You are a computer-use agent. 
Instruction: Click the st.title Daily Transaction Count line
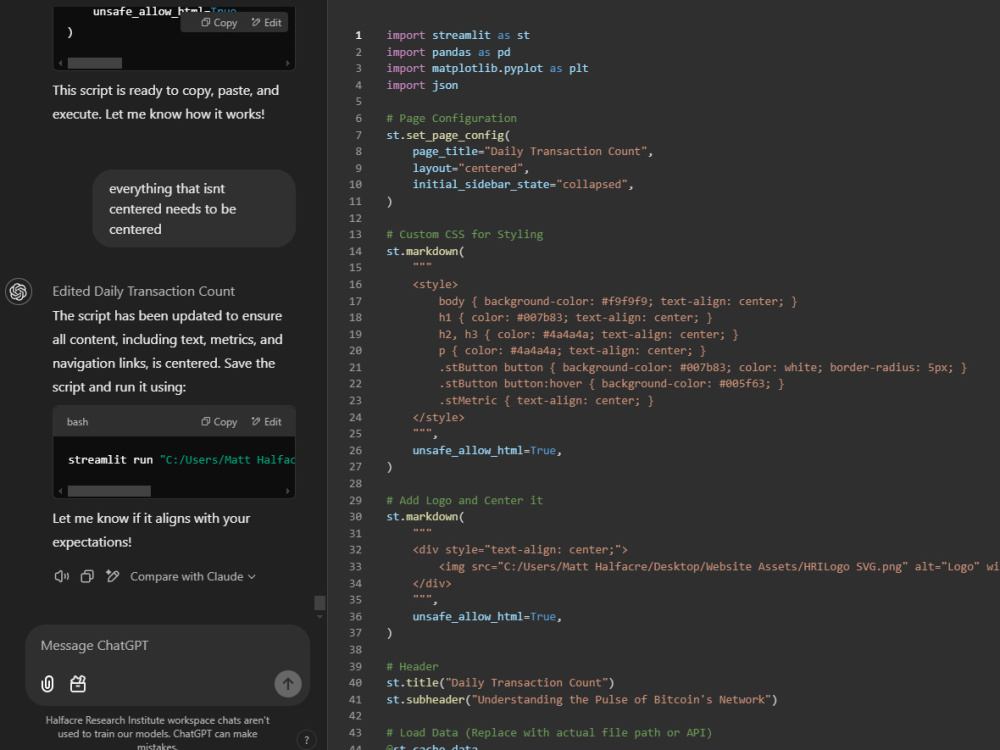pos(500,683)
